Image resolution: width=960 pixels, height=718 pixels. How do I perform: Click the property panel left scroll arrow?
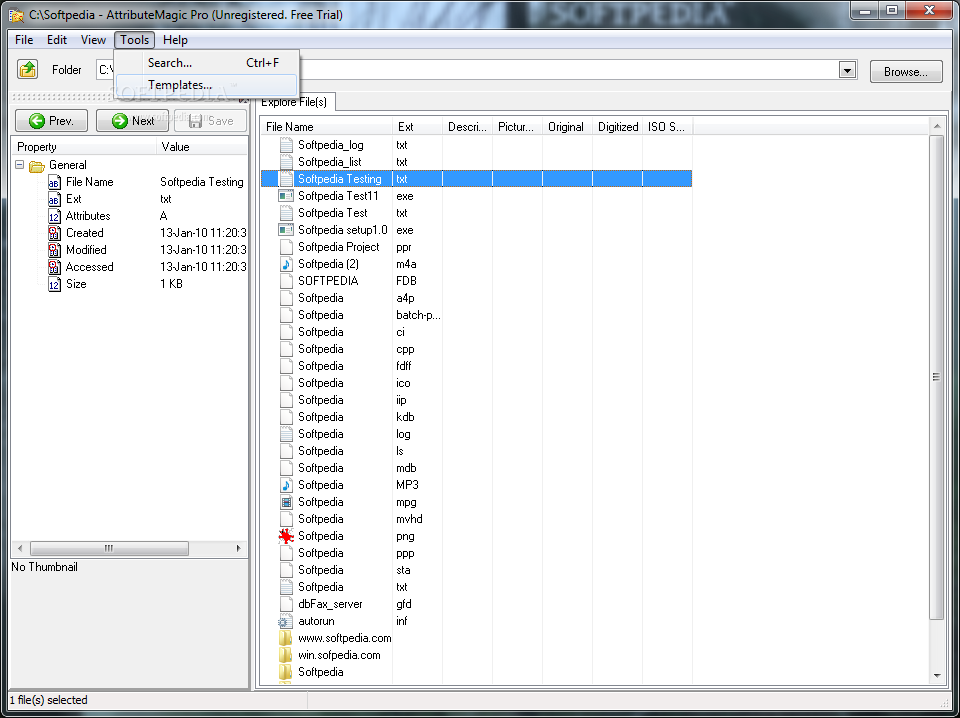pyautogui.click(x=20, y=548)
